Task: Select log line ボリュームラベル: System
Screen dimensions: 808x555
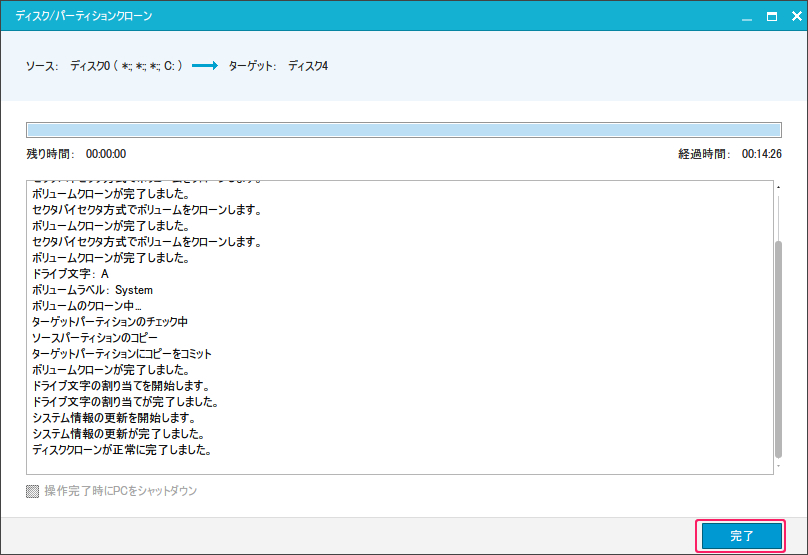Action: [92, 290]
